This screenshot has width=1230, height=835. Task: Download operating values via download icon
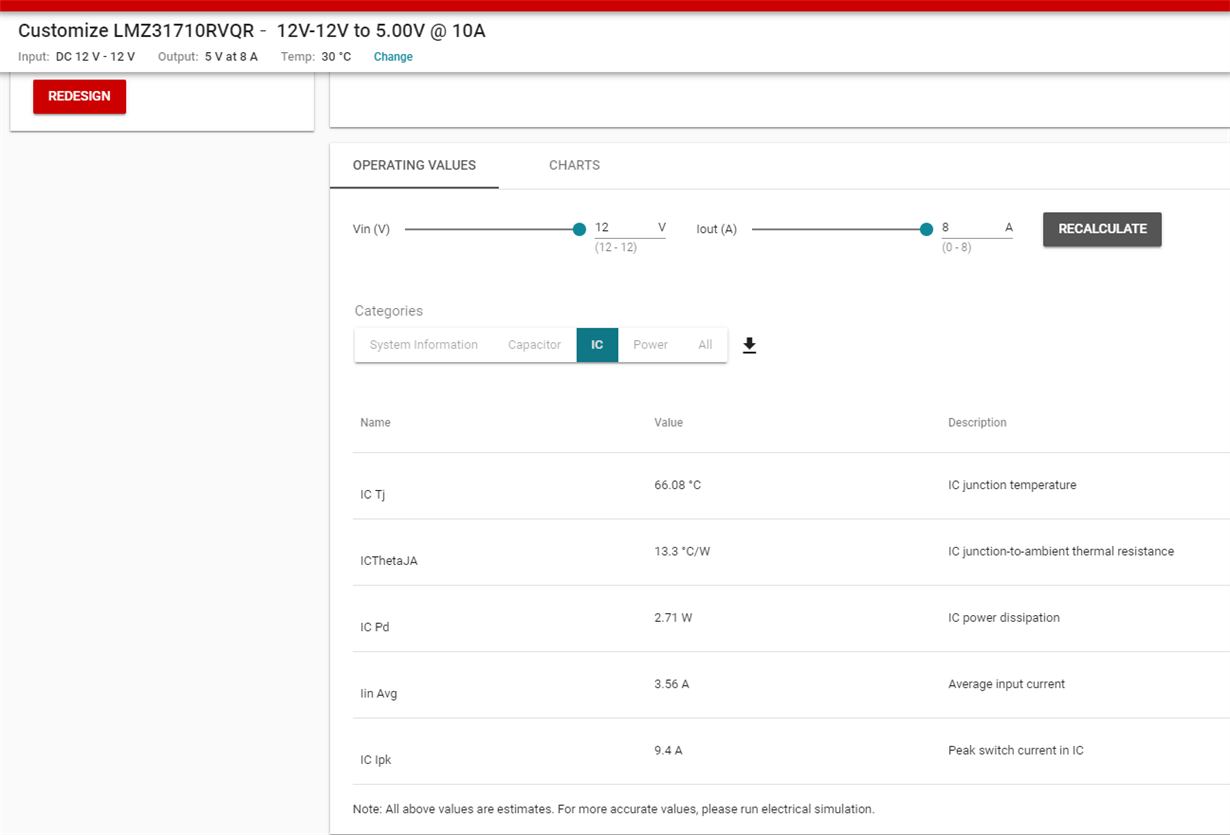[x=749, y=346]
